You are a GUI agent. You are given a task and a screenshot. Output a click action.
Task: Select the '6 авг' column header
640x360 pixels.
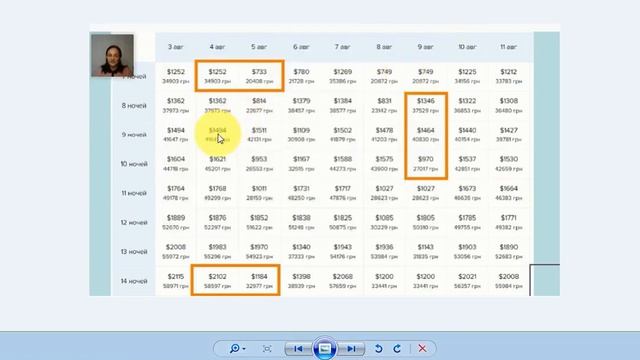[301, 47]
